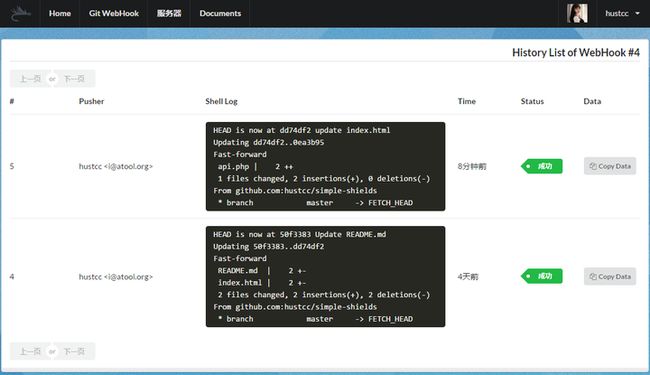Image resolution: width=650 pixels, height=375 pixels.
Task: Open the Home menu item
Action: pyautogui.click(x=60, y=13)
